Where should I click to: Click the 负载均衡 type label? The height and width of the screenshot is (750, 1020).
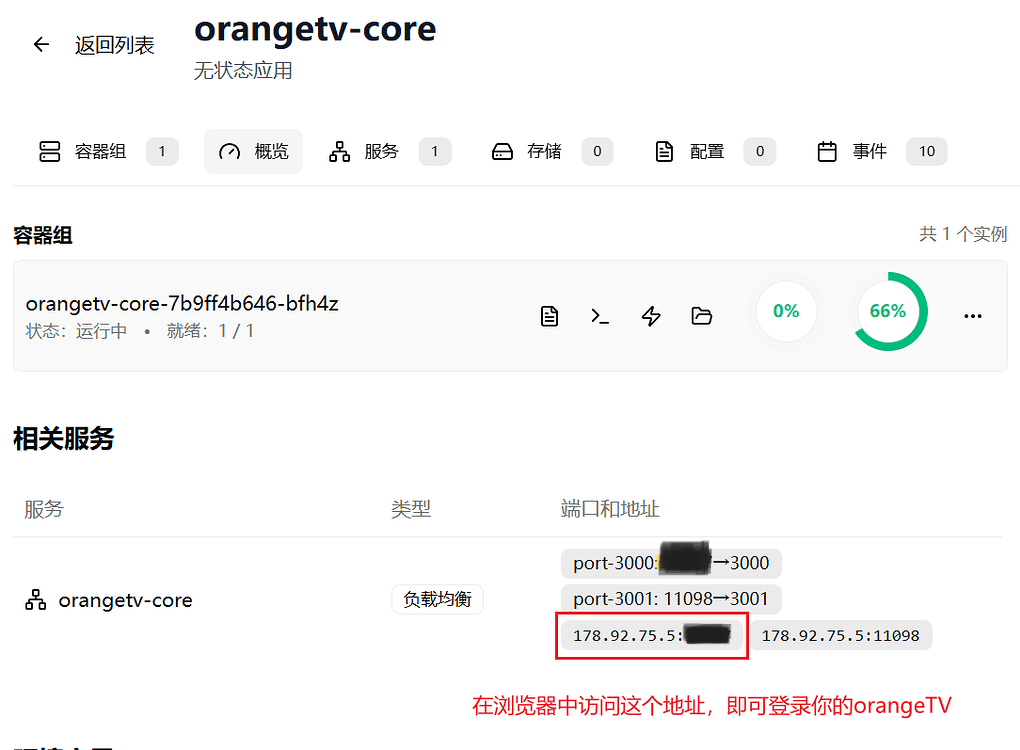[437, 599]
